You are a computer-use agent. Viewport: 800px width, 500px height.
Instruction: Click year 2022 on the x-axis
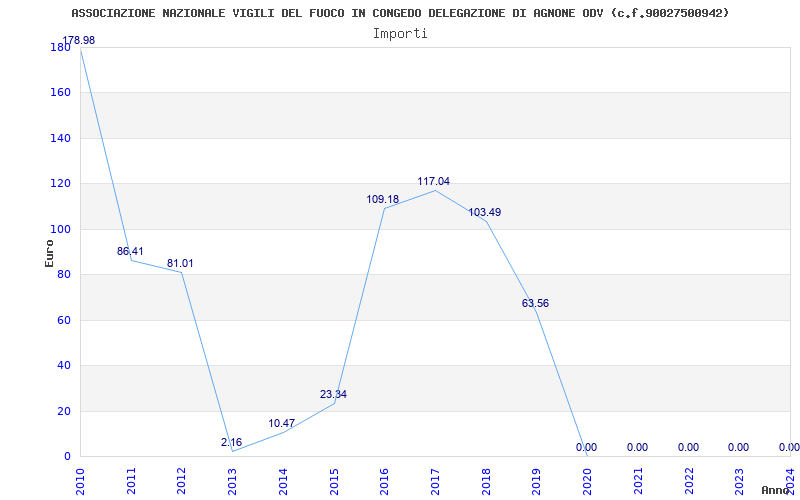(689, 480)
